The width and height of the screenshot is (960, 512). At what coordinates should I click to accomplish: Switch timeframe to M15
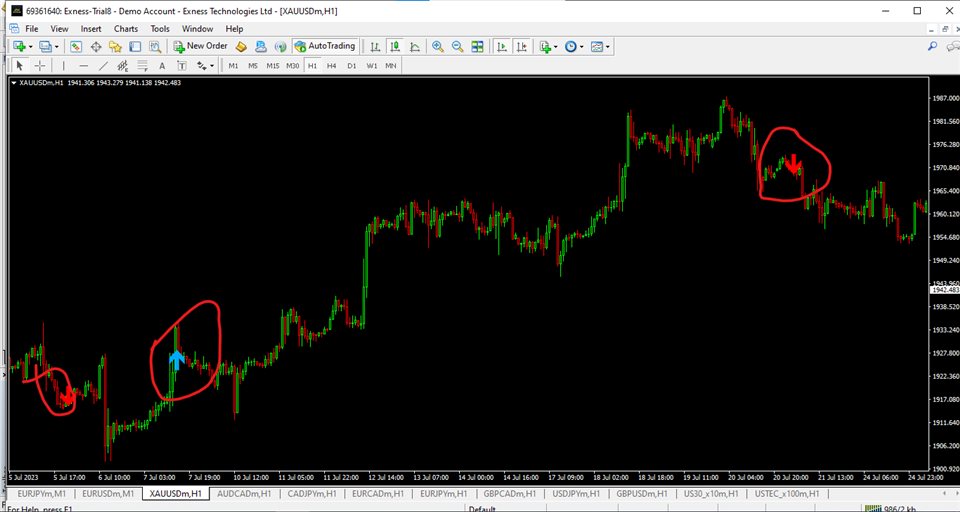coord(272,66)
